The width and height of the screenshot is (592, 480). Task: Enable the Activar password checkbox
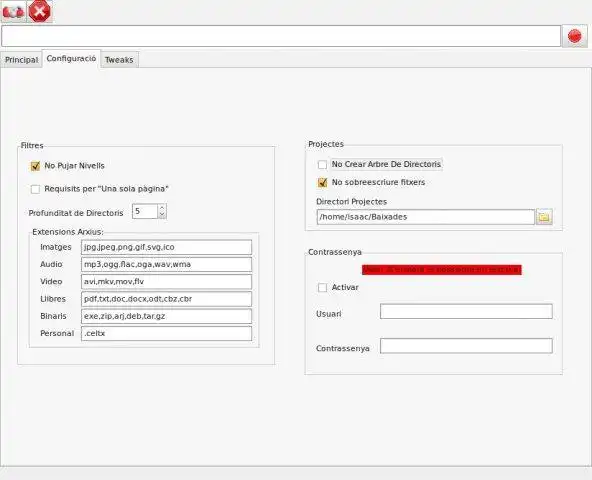point(322,288)
